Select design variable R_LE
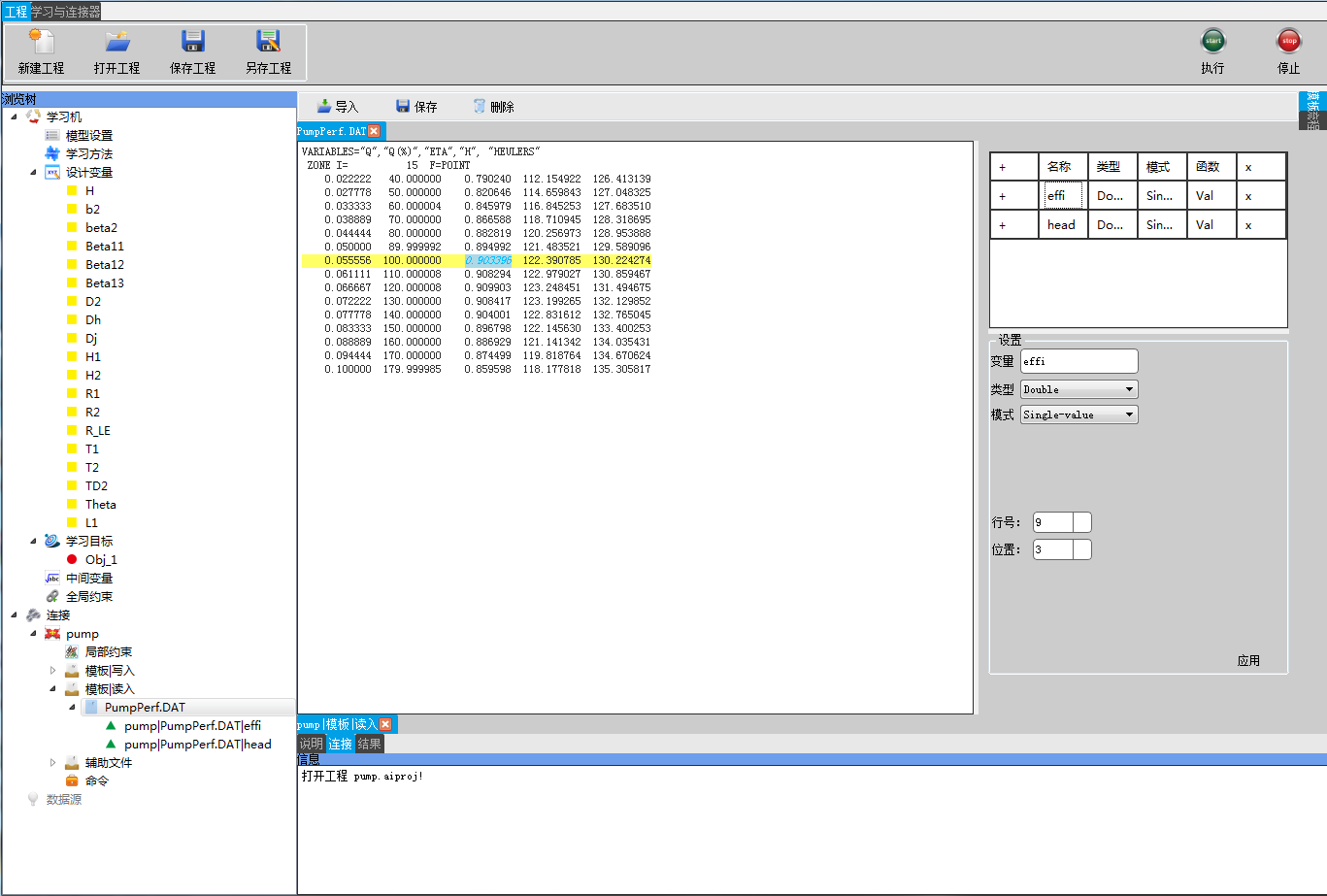 coord(98,430)
